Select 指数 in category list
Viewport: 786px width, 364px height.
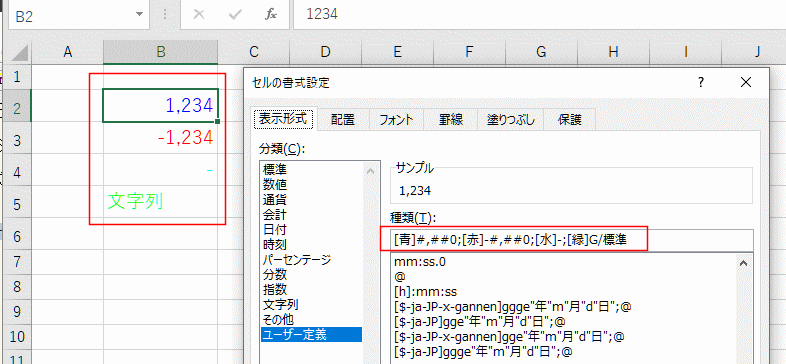pyautogui.click(x=311, y=289)
